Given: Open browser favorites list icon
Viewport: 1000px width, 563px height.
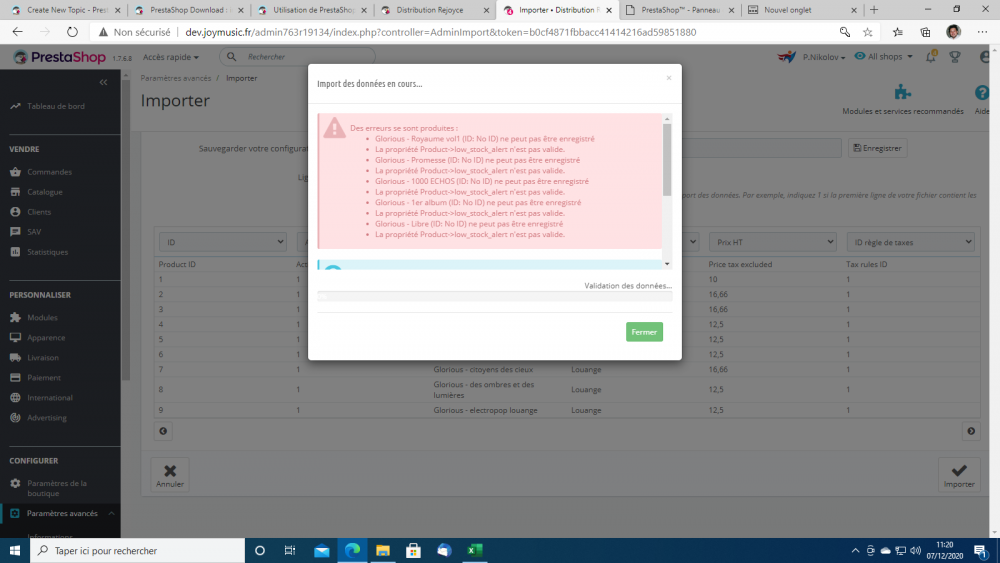Looking at the screenshot, I should 897,32.
